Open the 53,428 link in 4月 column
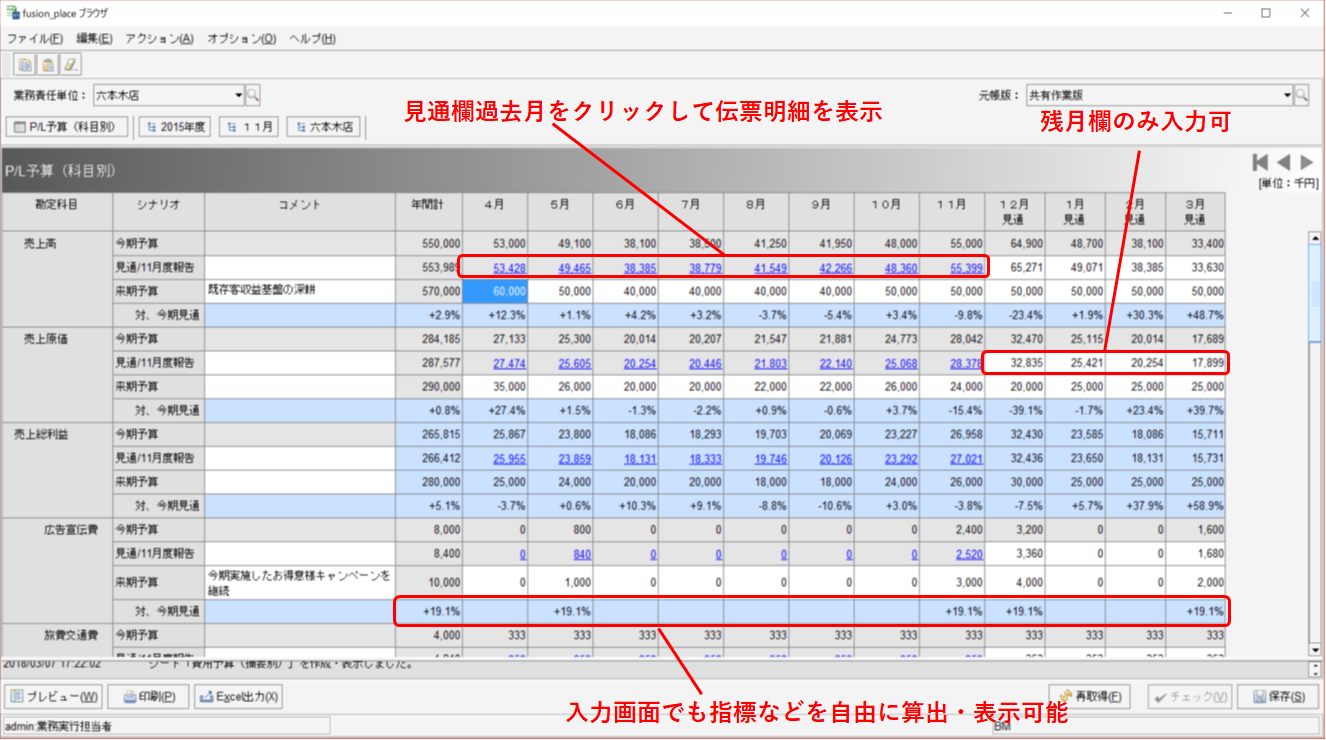Screen dimensions: 1326x740 pos(510,268)
